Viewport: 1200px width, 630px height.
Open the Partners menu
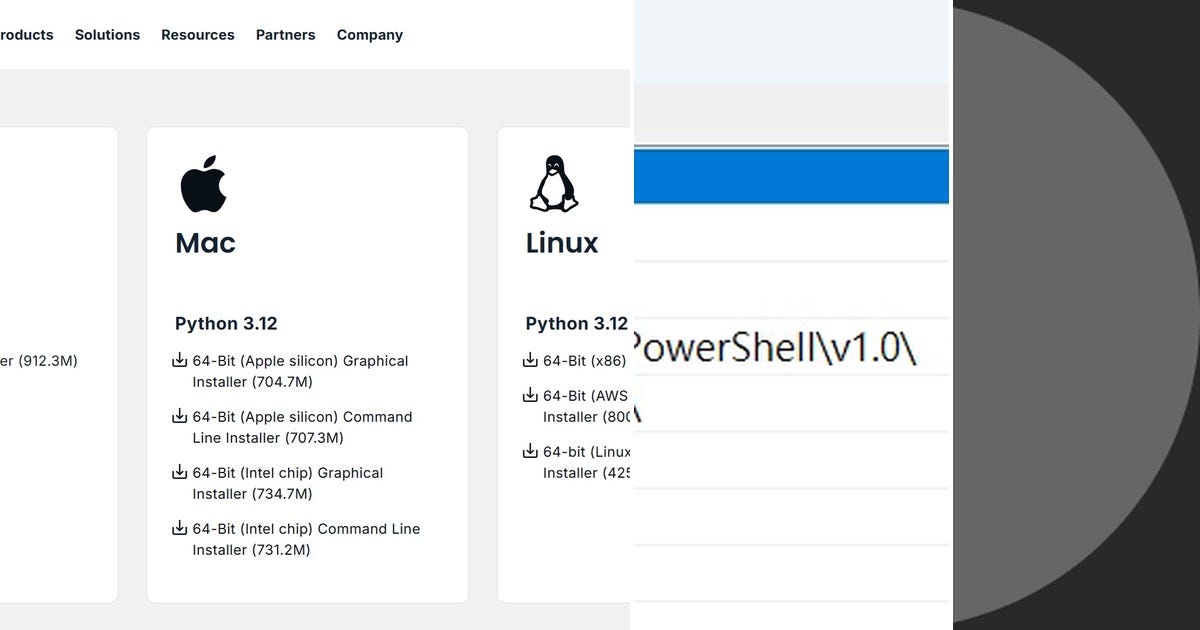tap(286, 34)
